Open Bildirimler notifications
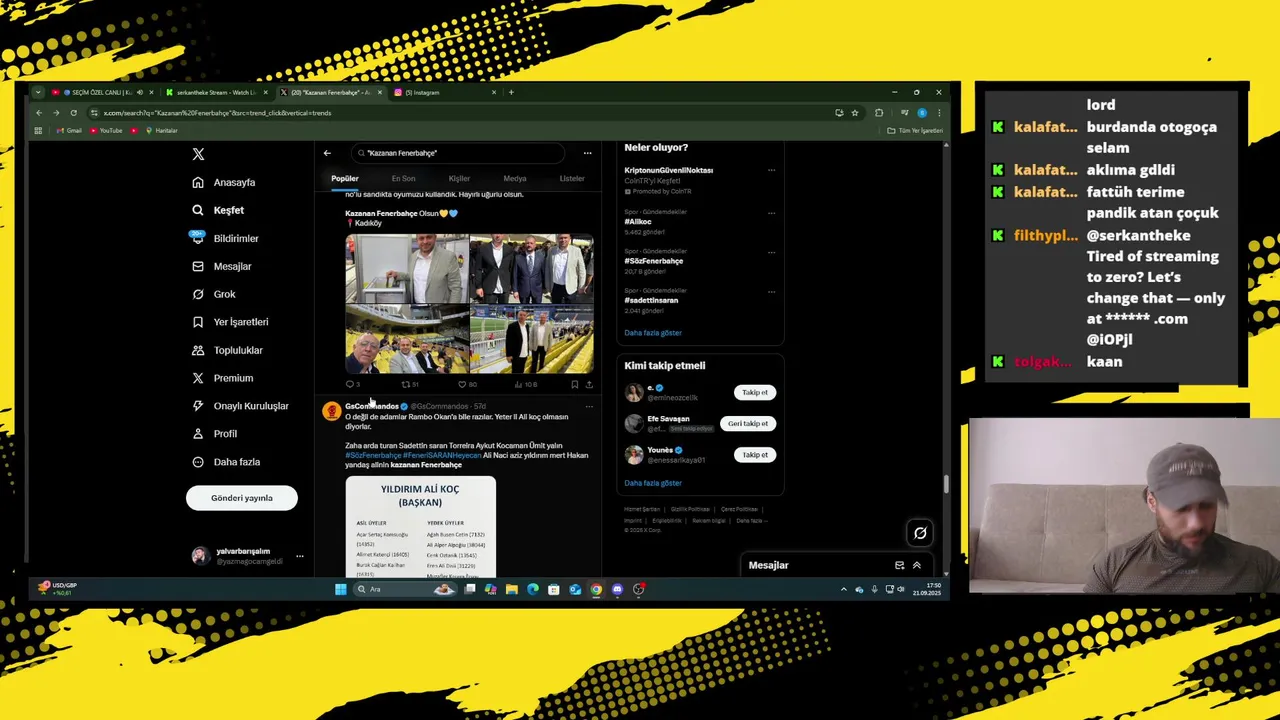The height and width of the screenshot is (720, 1280). (225, 238)
